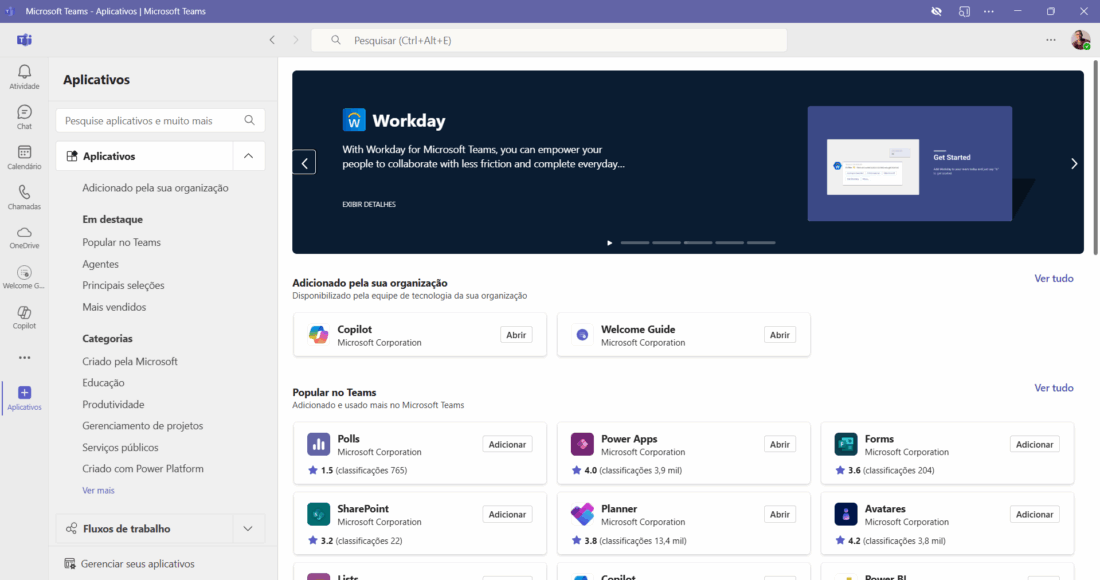Click the Planner app icon
1100x580 pixels.
click(582, 514)
